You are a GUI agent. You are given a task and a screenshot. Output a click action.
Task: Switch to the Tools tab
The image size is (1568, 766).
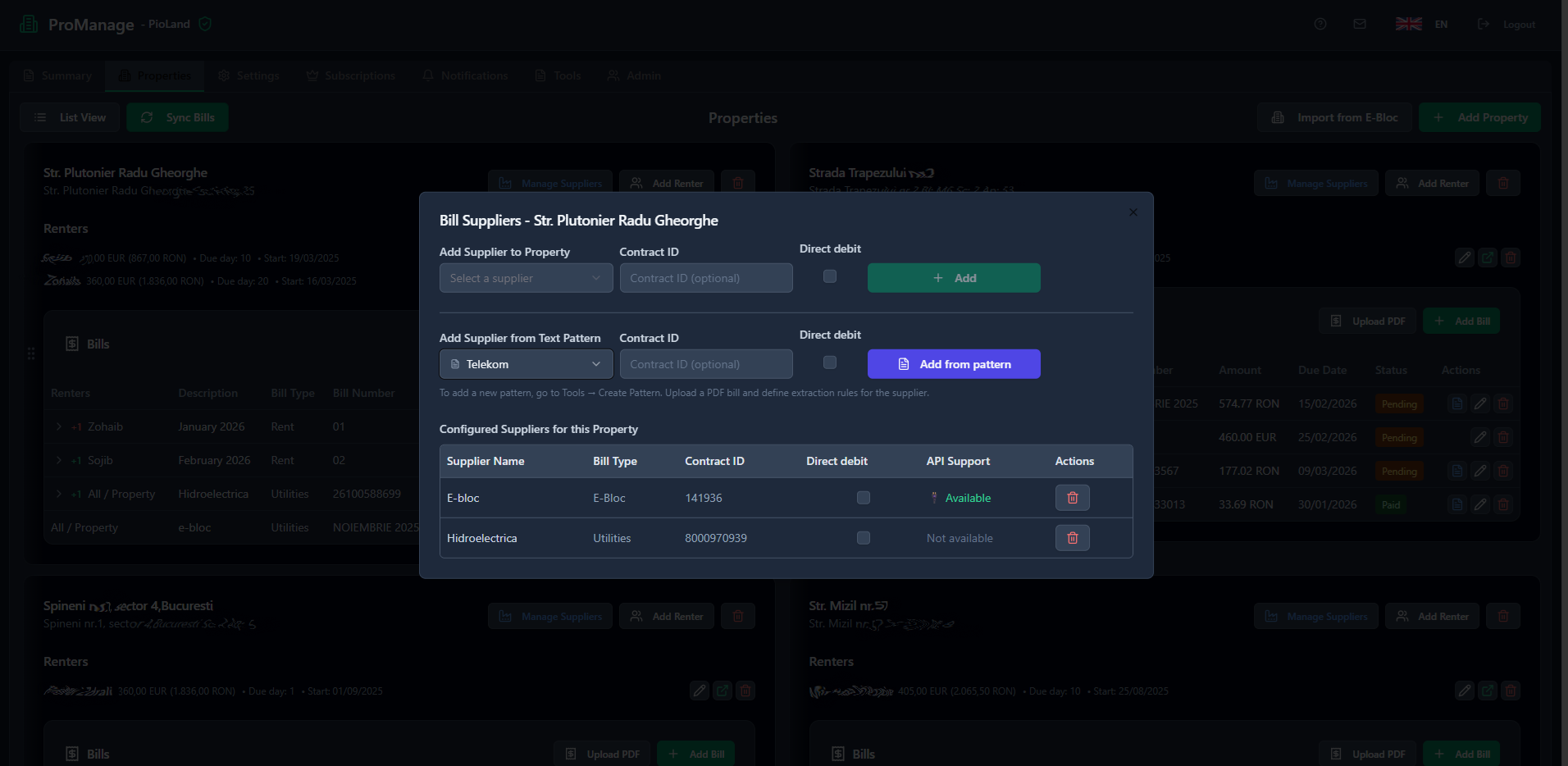tap(558, 75)
